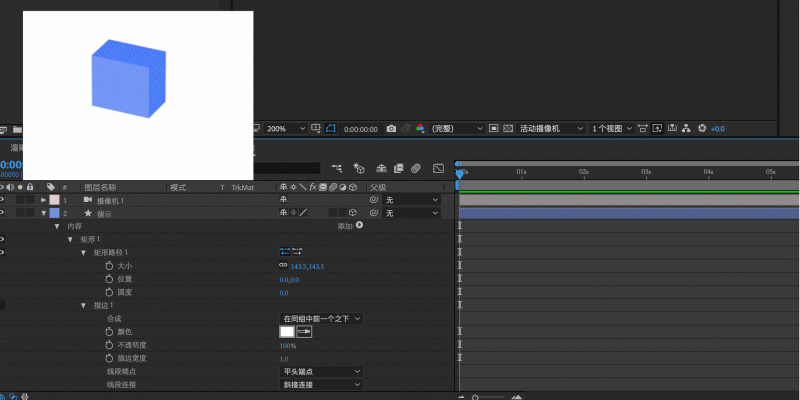Toggle visibility eye of 摄像机 1 layer
This screenshot has width=800, height=400.
coord(2,199)
